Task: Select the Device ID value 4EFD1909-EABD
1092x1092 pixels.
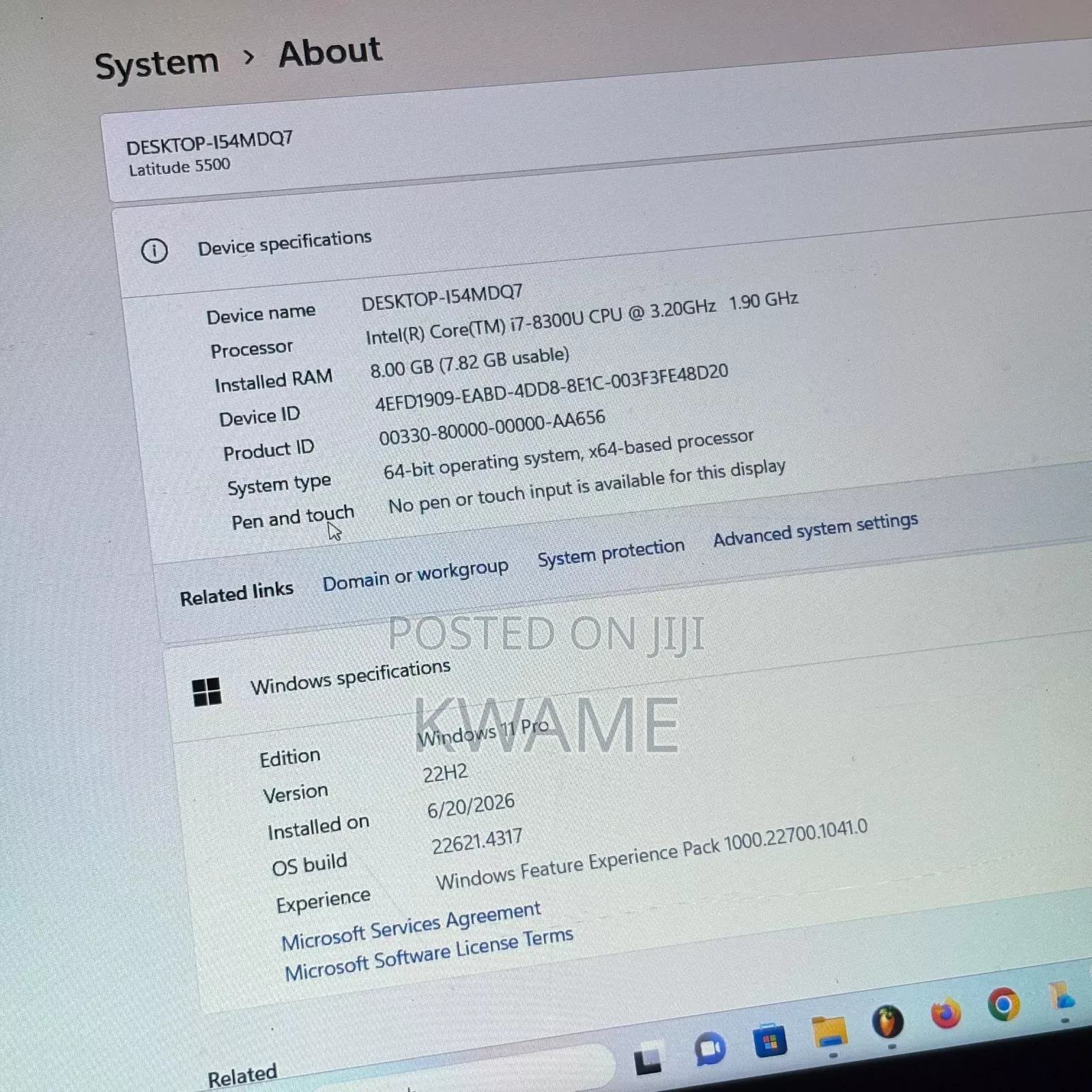Action: [551, 388]
